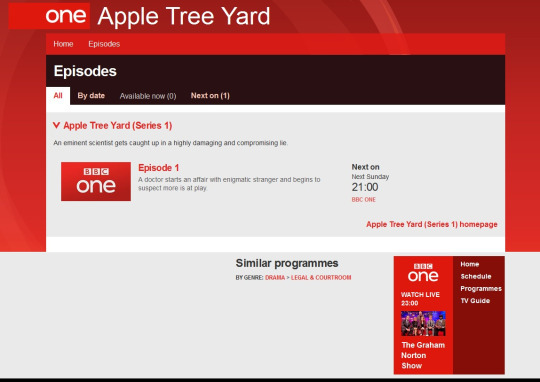Open the Episode 1 link
Image resolution: width=540 pixels, height=382 pixels.
click(158, 168)
